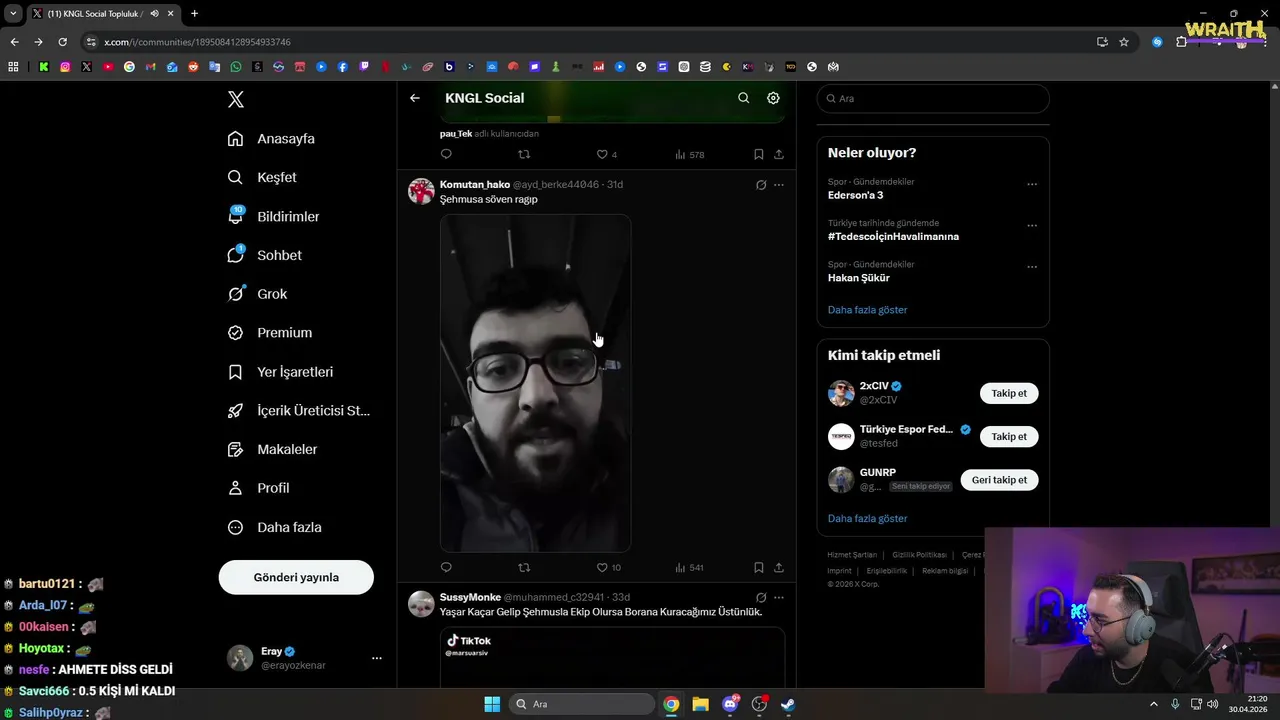The image size is (1280, 720).
Task: Repost Komutan_hako post
Action: tap(524, 567)
